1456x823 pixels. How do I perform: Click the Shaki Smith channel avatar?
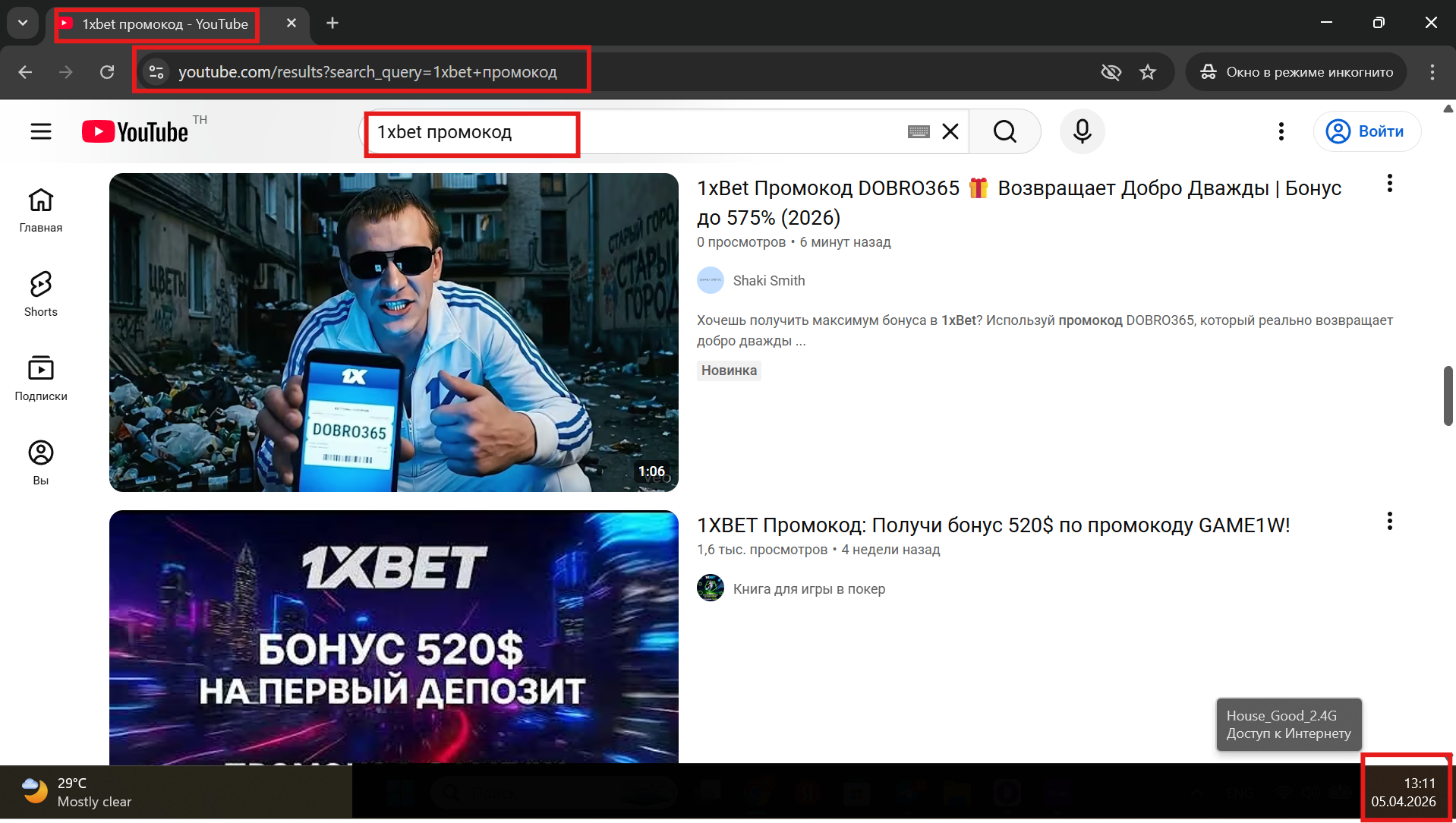pos(711,280)
